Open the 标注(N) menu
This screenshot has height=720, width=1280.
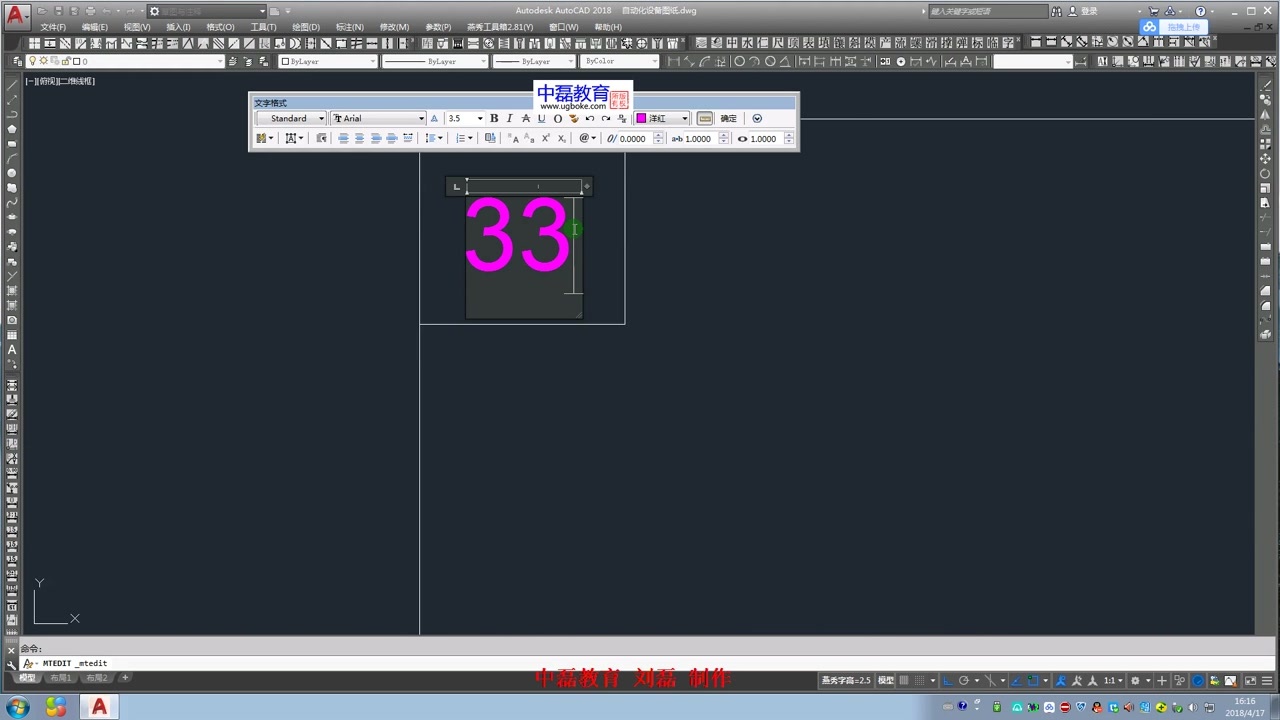point(350,27)
